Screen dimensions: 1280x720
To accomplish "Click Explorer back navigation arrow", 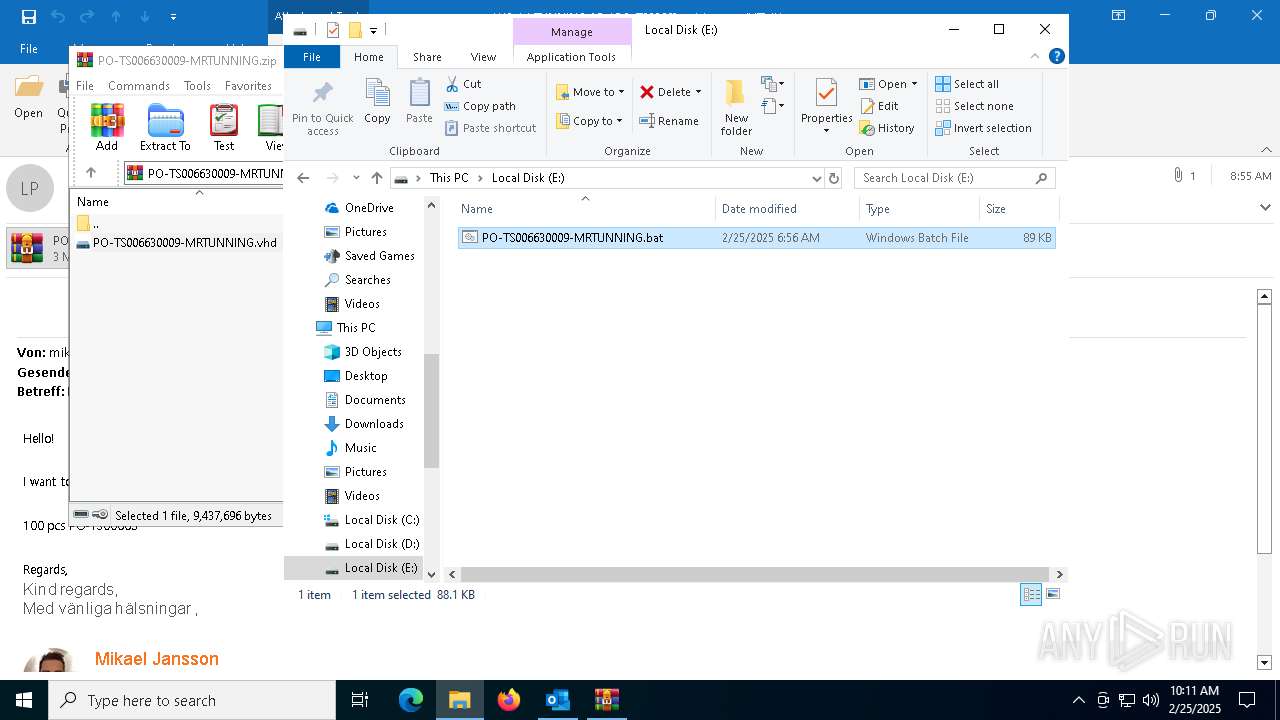I will click(303, 178).
